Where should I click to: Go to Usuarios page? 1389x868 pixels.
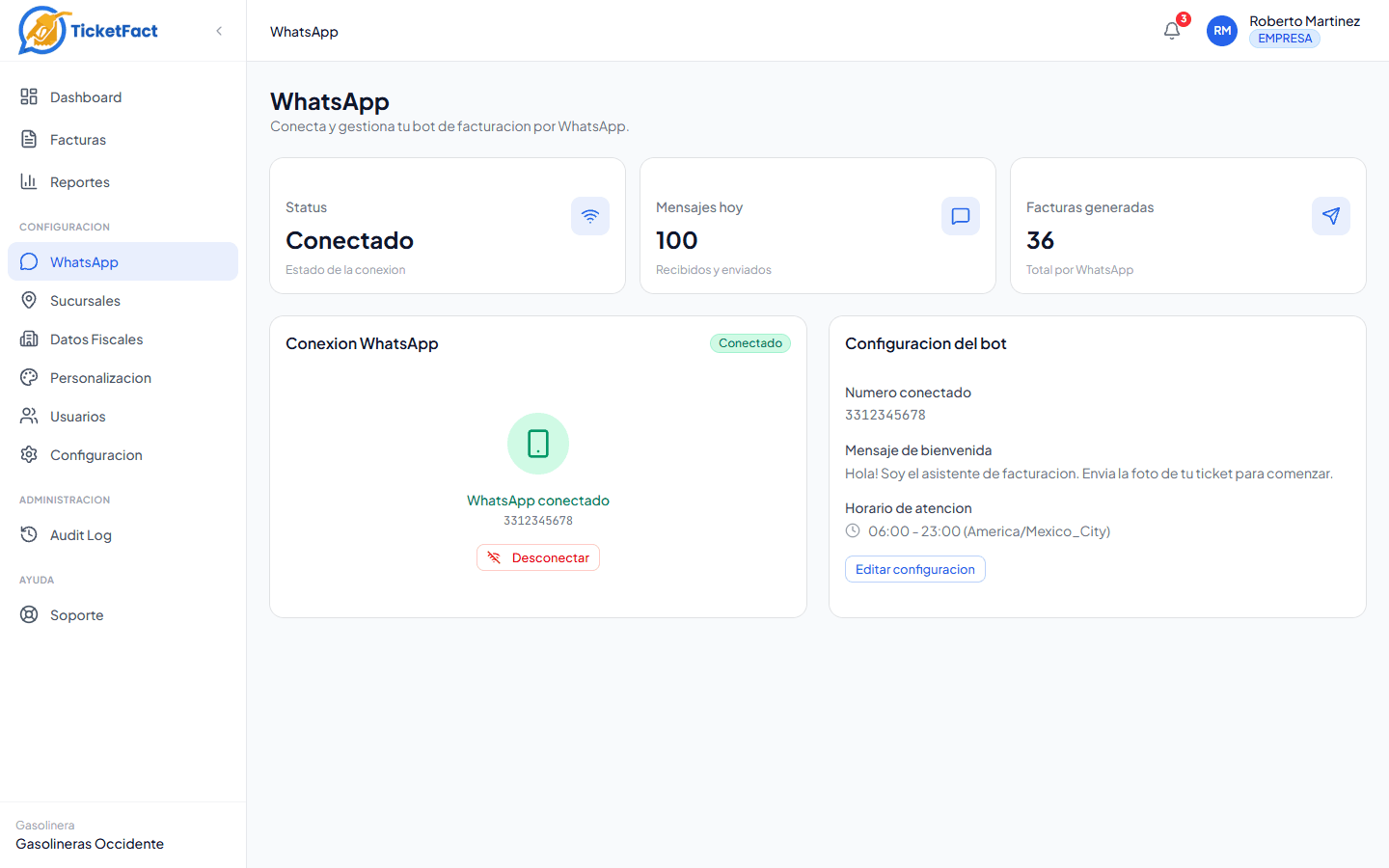[77, 417]
